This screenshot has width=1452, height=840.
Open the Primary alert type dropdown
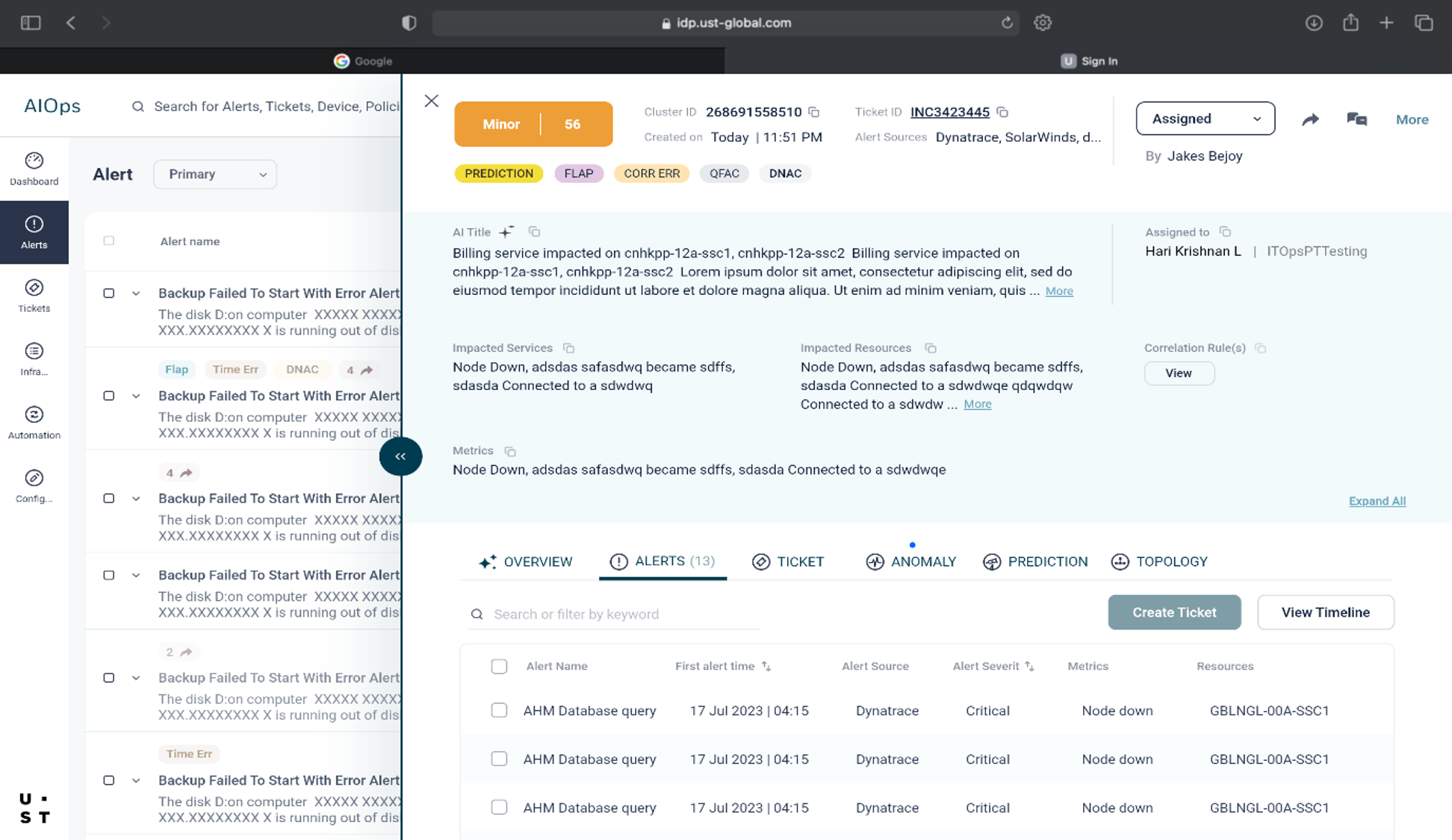tap(215, 174)
